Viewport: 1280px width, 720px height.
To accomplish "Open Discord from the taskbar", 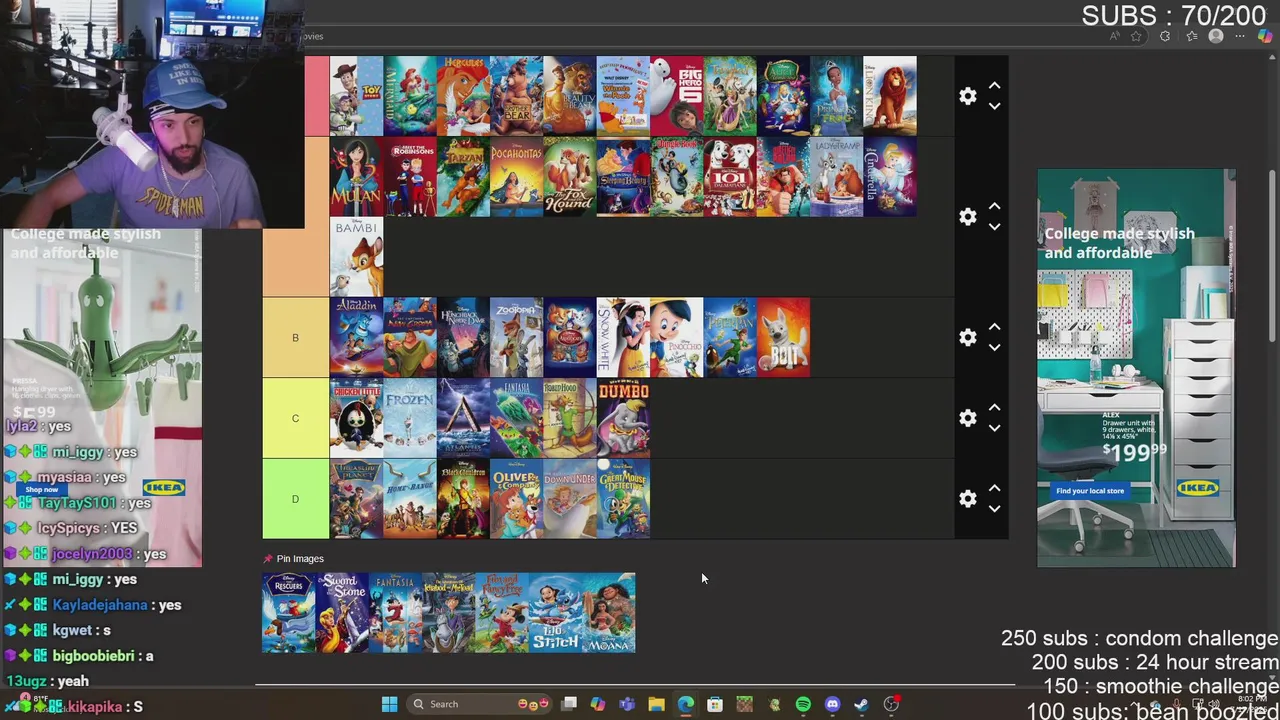I will tap(832, 704).
